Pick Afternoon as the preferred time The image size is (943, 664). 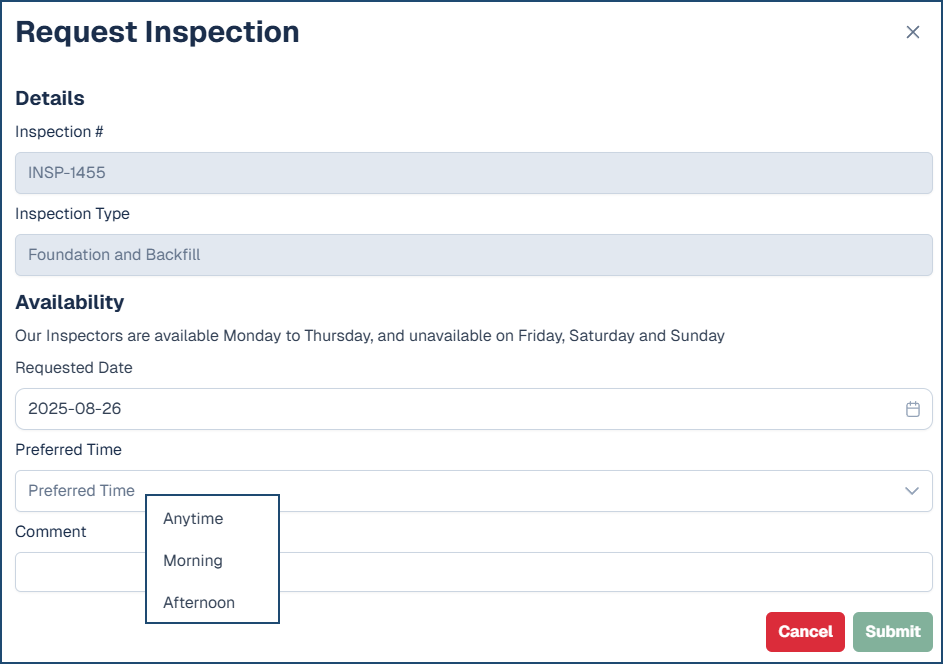[199, 603]
